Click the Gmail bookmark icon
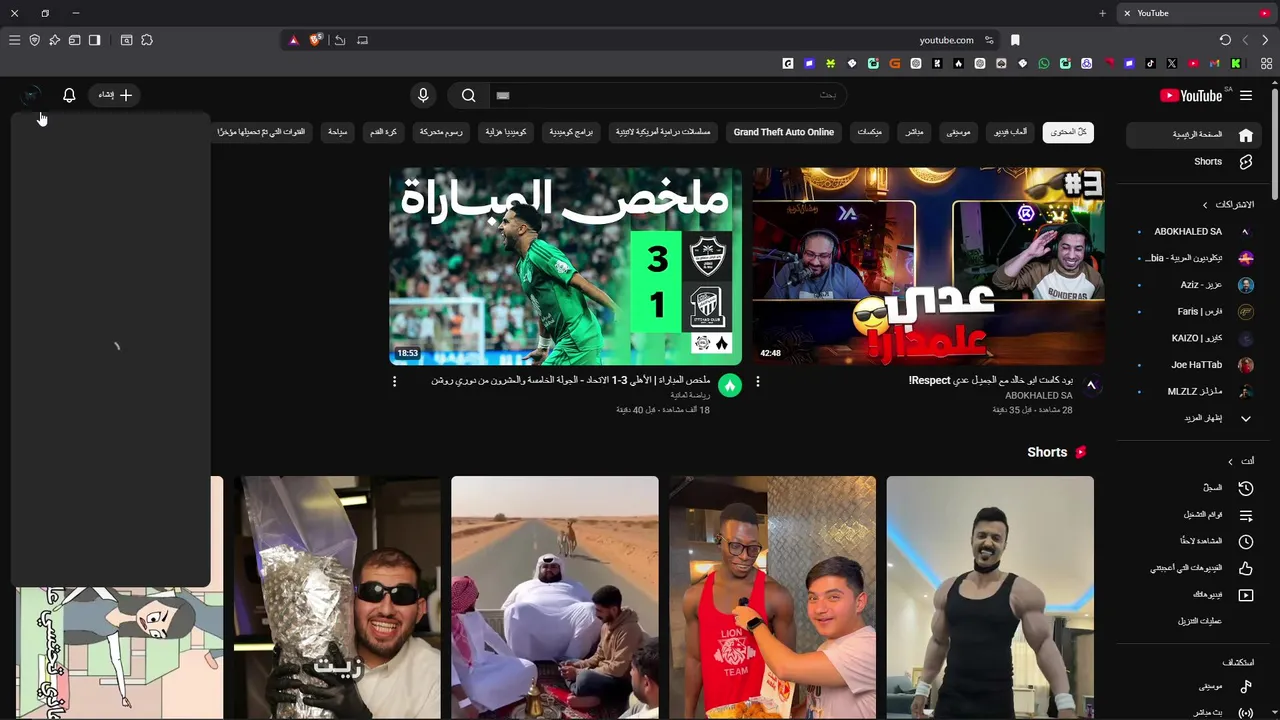The height and width of the screenshot is (720, 1280). 1215,63
